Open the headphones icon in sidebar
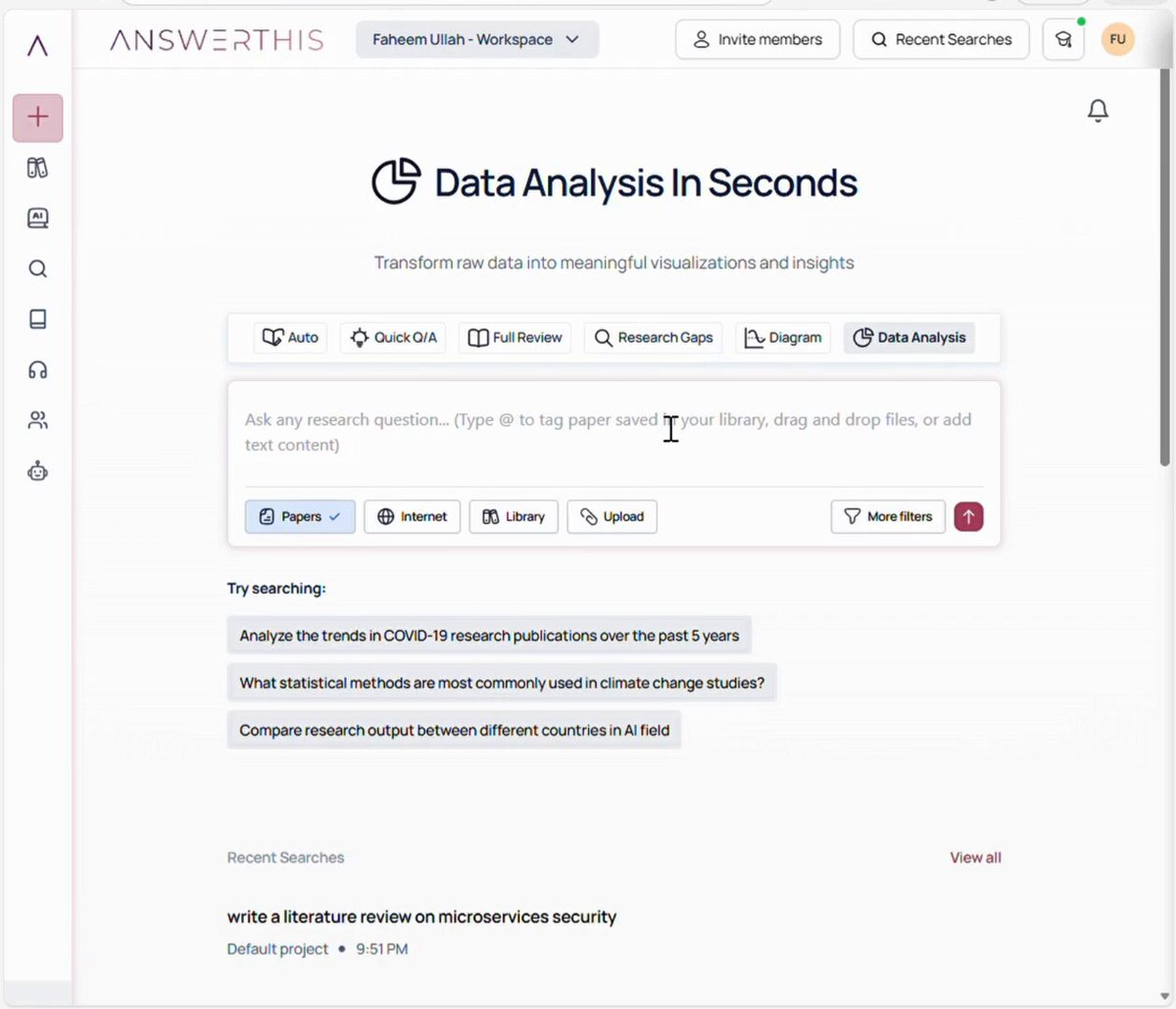 (38, 369)
